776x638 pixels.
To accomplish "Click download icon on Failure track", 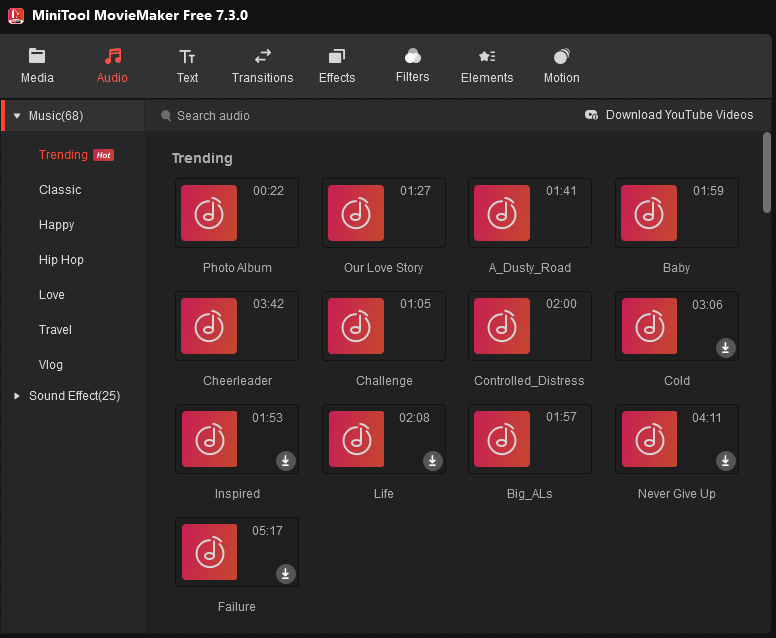I will pyautogui.click(x=285, y=574).
